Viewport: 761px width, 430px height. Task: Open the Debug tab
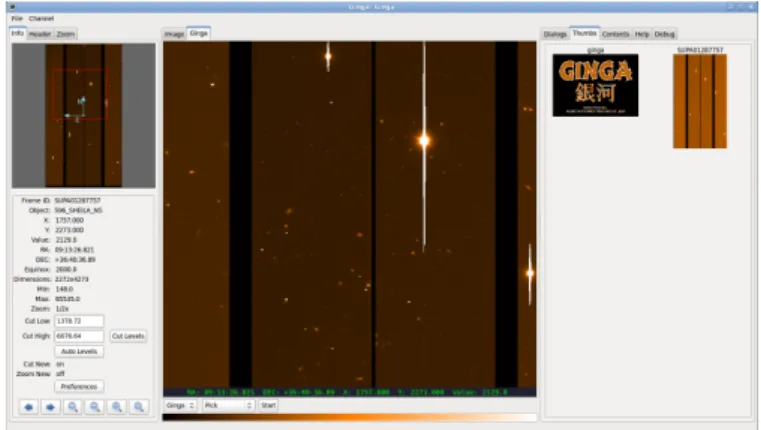point(664,34)
